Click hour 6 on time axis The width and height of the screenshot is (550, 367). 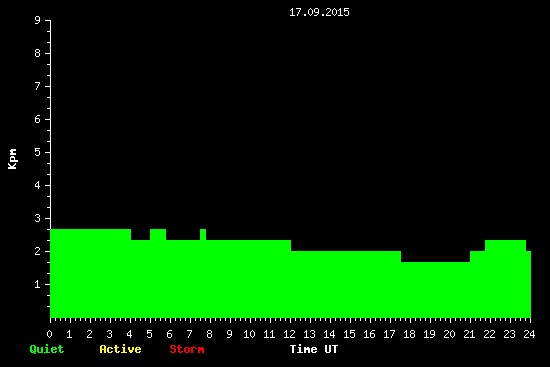pyautogui.click(x=169, y=334)
